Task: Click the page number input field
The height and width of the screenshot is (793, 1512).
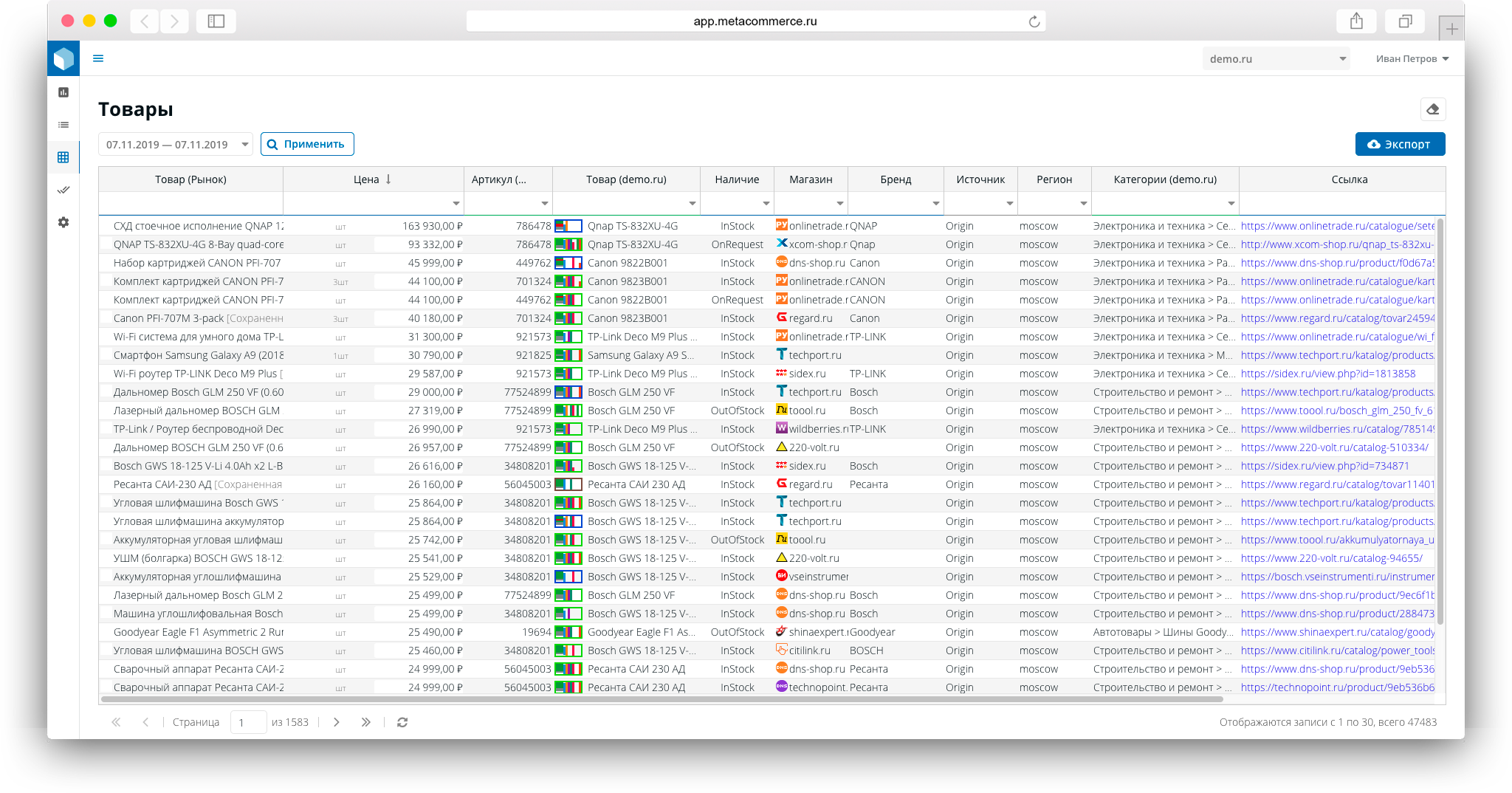Action: coord(248,722)
